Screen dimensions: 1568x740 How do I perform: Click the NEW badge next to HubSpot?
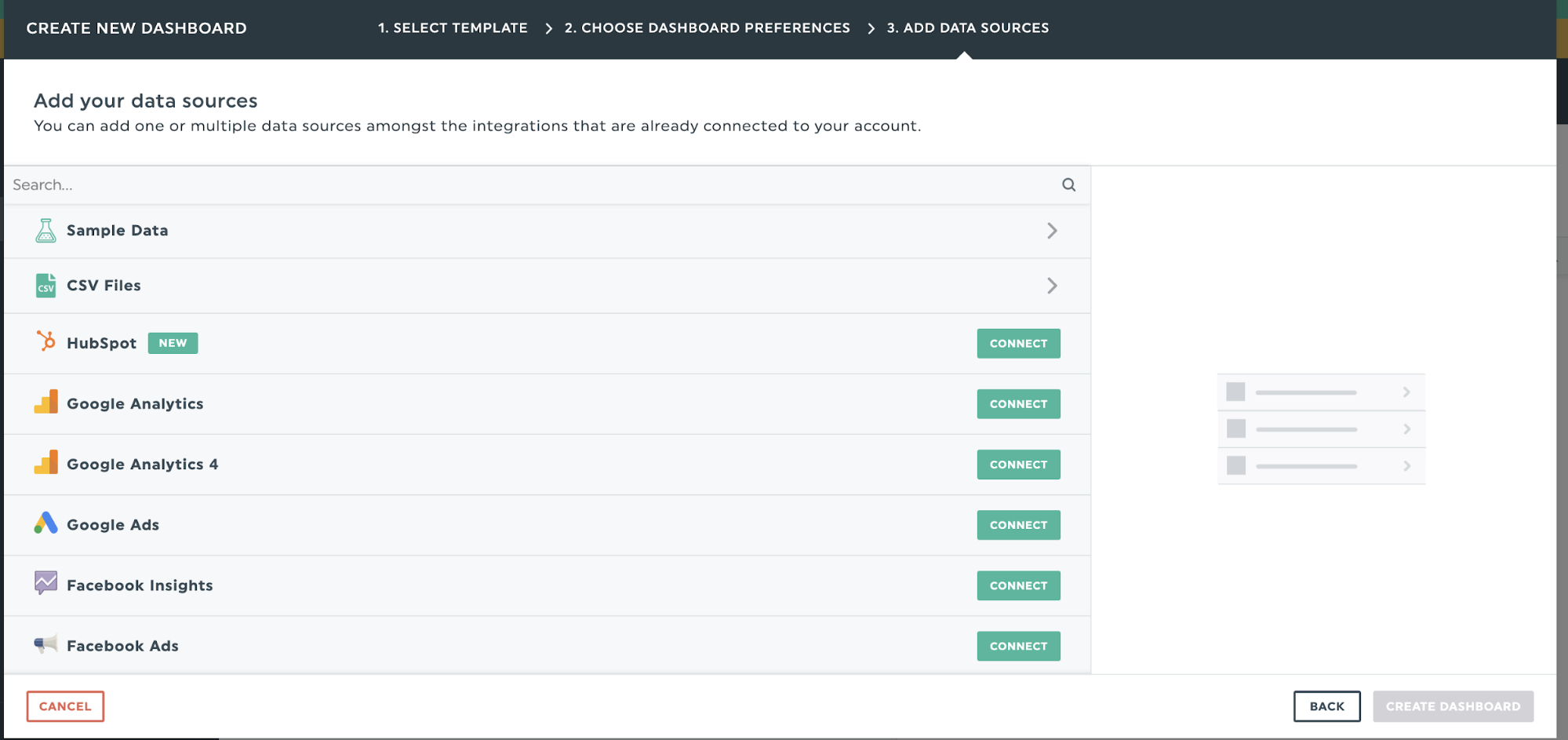(173, 343)
